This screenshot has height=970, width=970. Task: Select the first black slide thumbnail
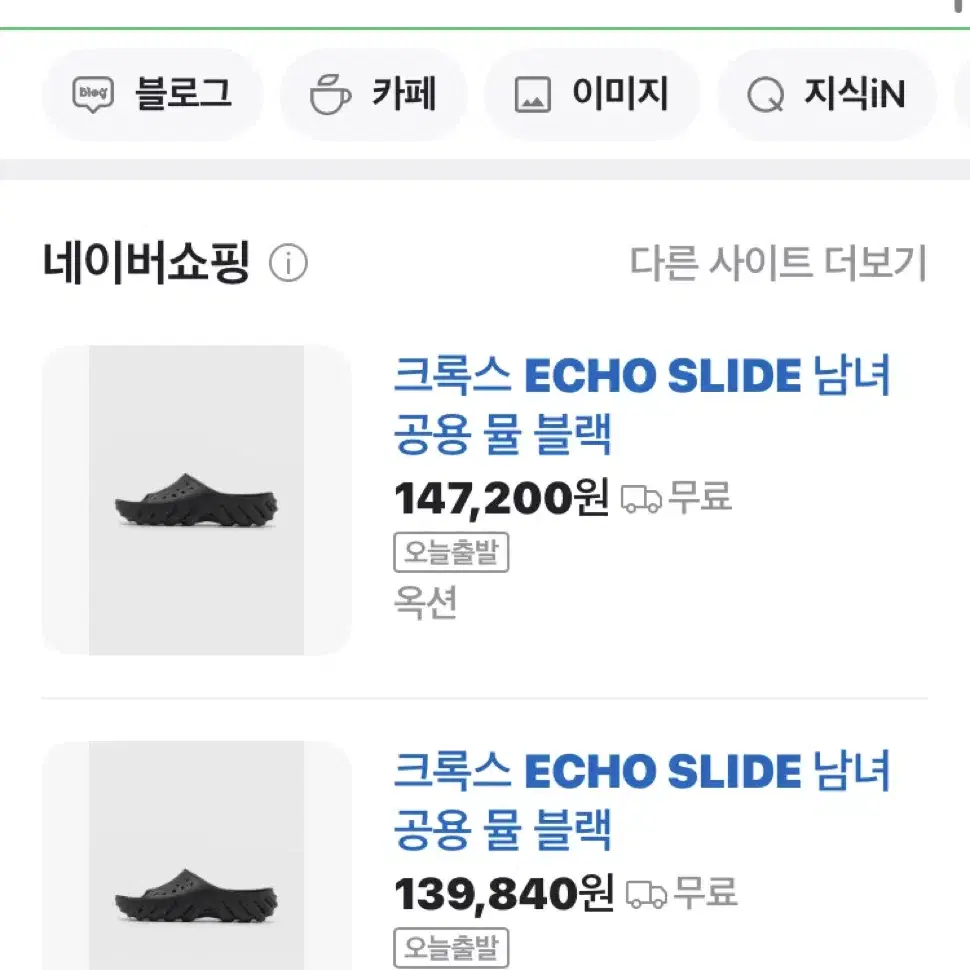point(197,500)
